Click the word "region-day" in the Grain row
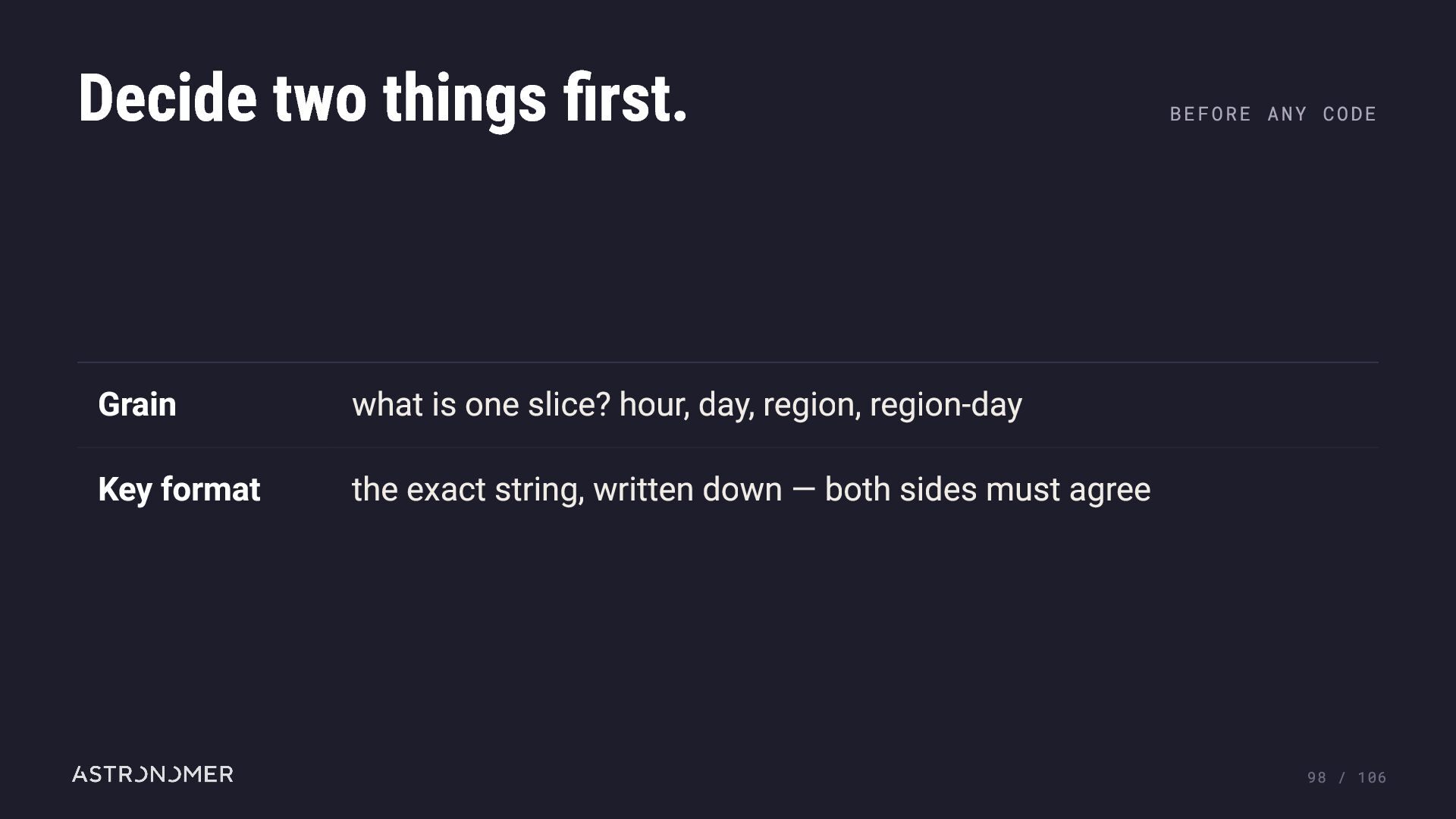 946,405
